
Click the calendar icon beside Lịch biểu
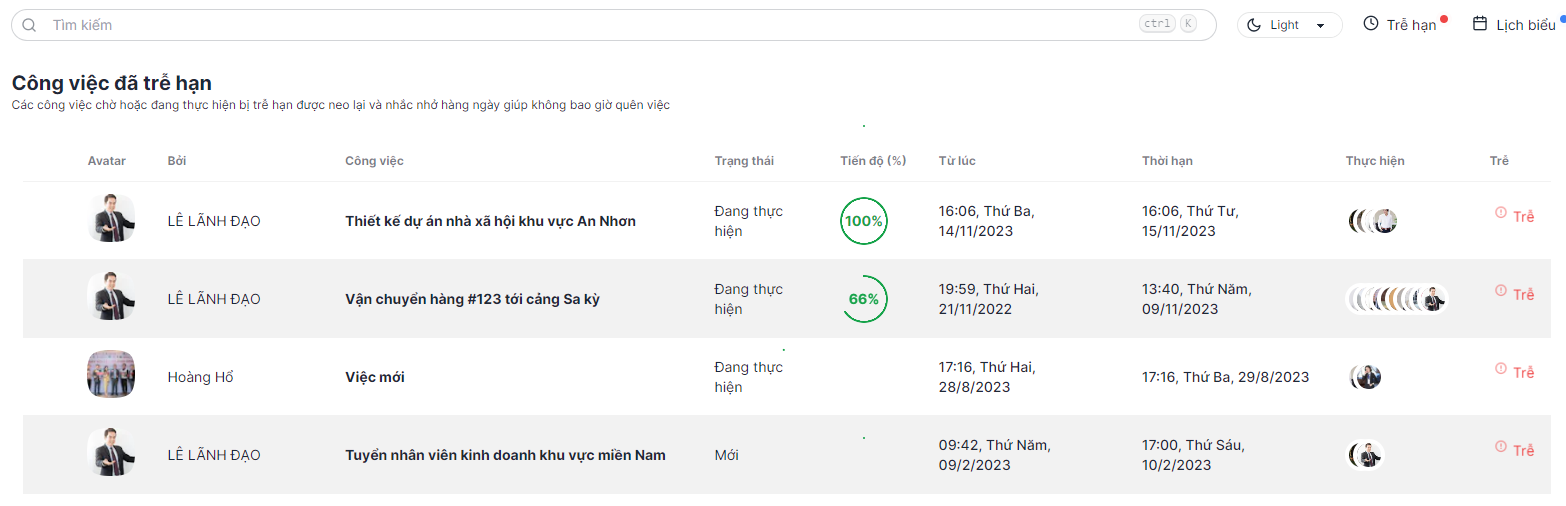tap(1480, 24)
